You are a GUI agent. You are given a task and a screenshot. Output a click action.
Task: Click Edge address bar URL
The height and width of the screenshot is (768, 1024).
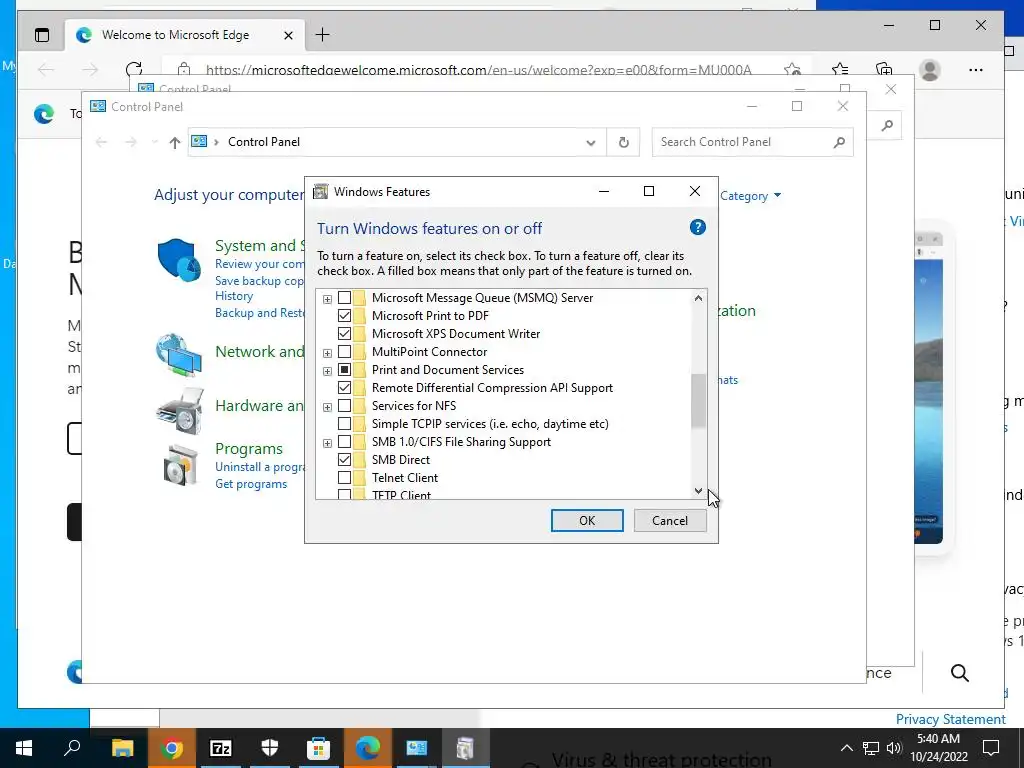[x=479, y=70]
